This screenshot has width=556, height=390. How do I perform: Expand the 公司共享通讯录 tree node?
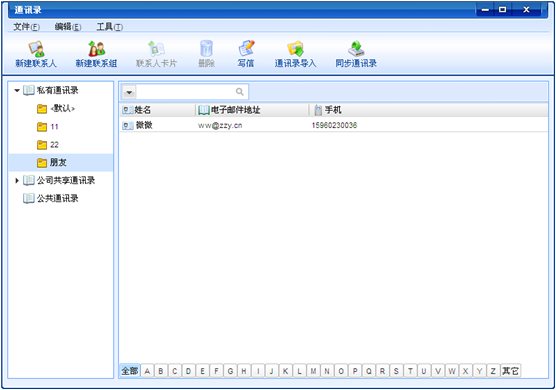point(17,180)
